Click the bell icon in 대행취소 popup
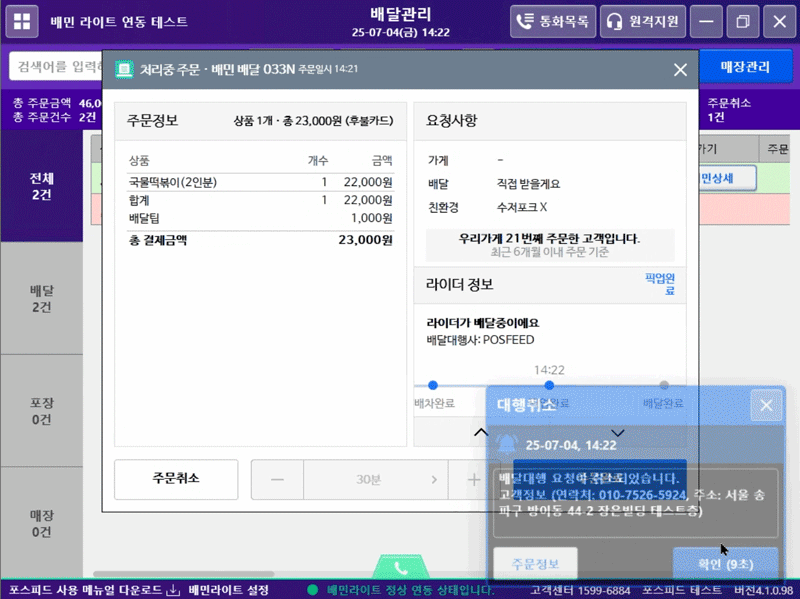The image size is (800, 599). (507, 444)
